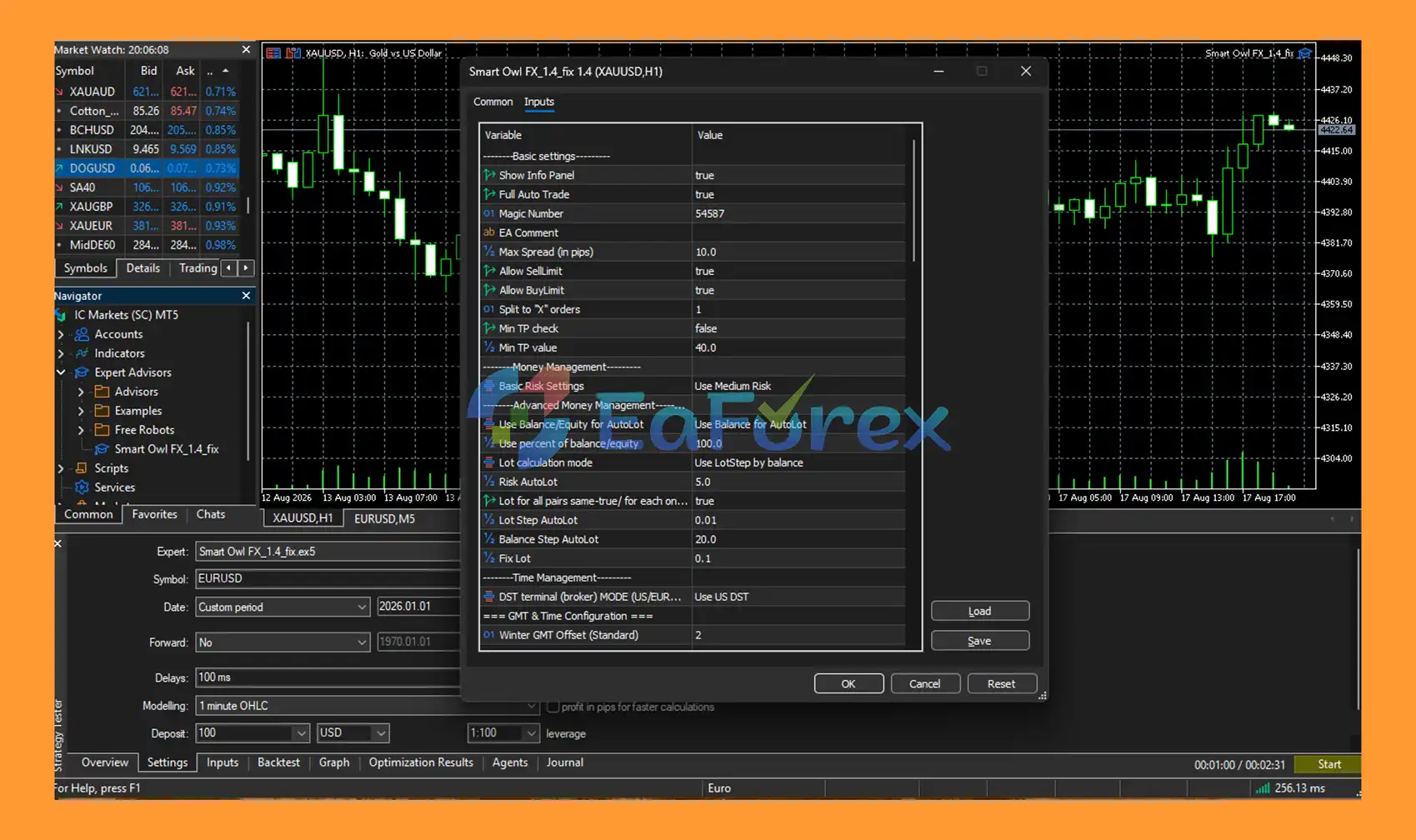Click the connection signal bars icon in status bar
Screen dimensions: 1416x840
[1263, 788]
